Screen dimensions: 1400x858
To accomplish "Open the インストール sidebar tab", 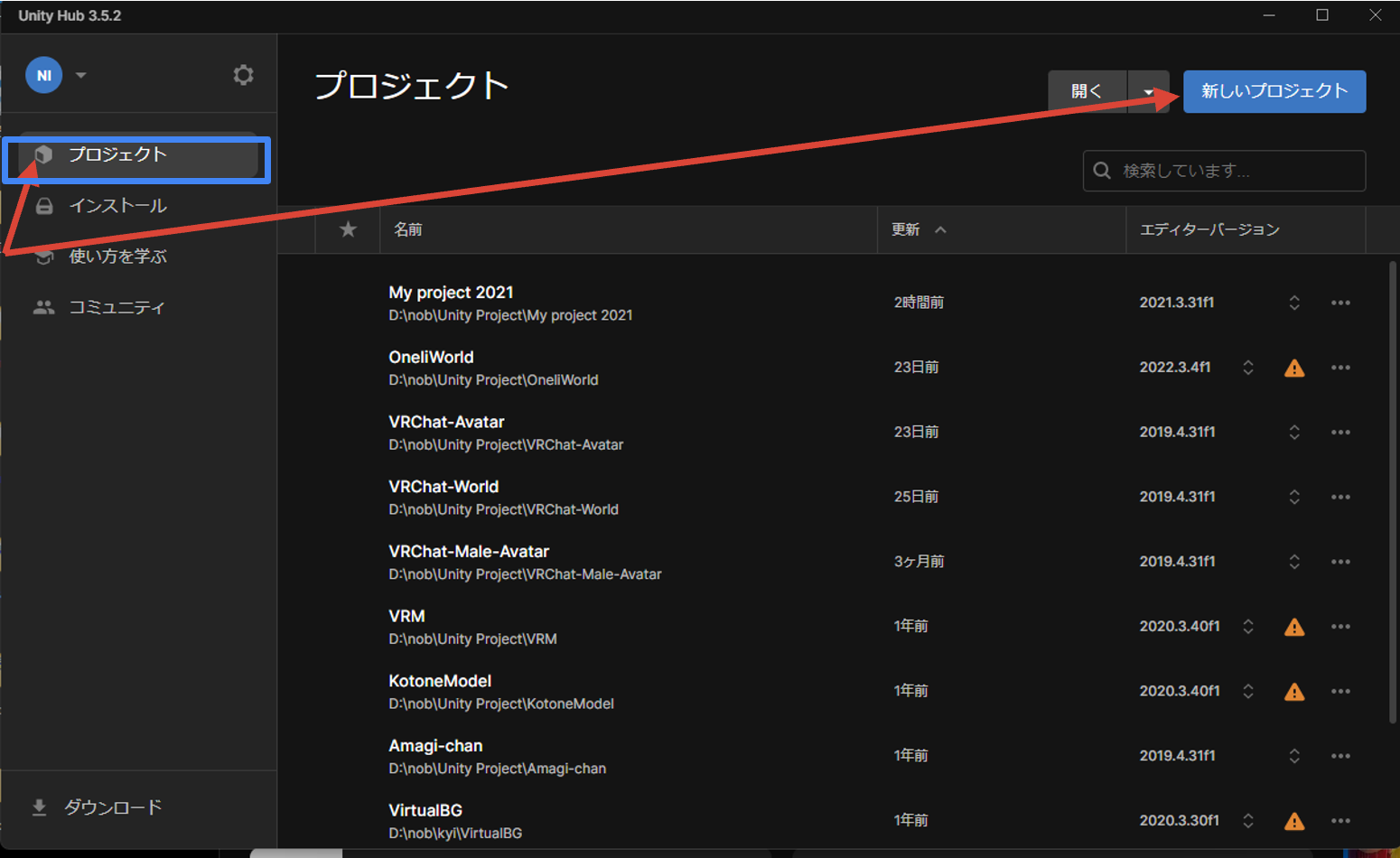I will [117, 206].
